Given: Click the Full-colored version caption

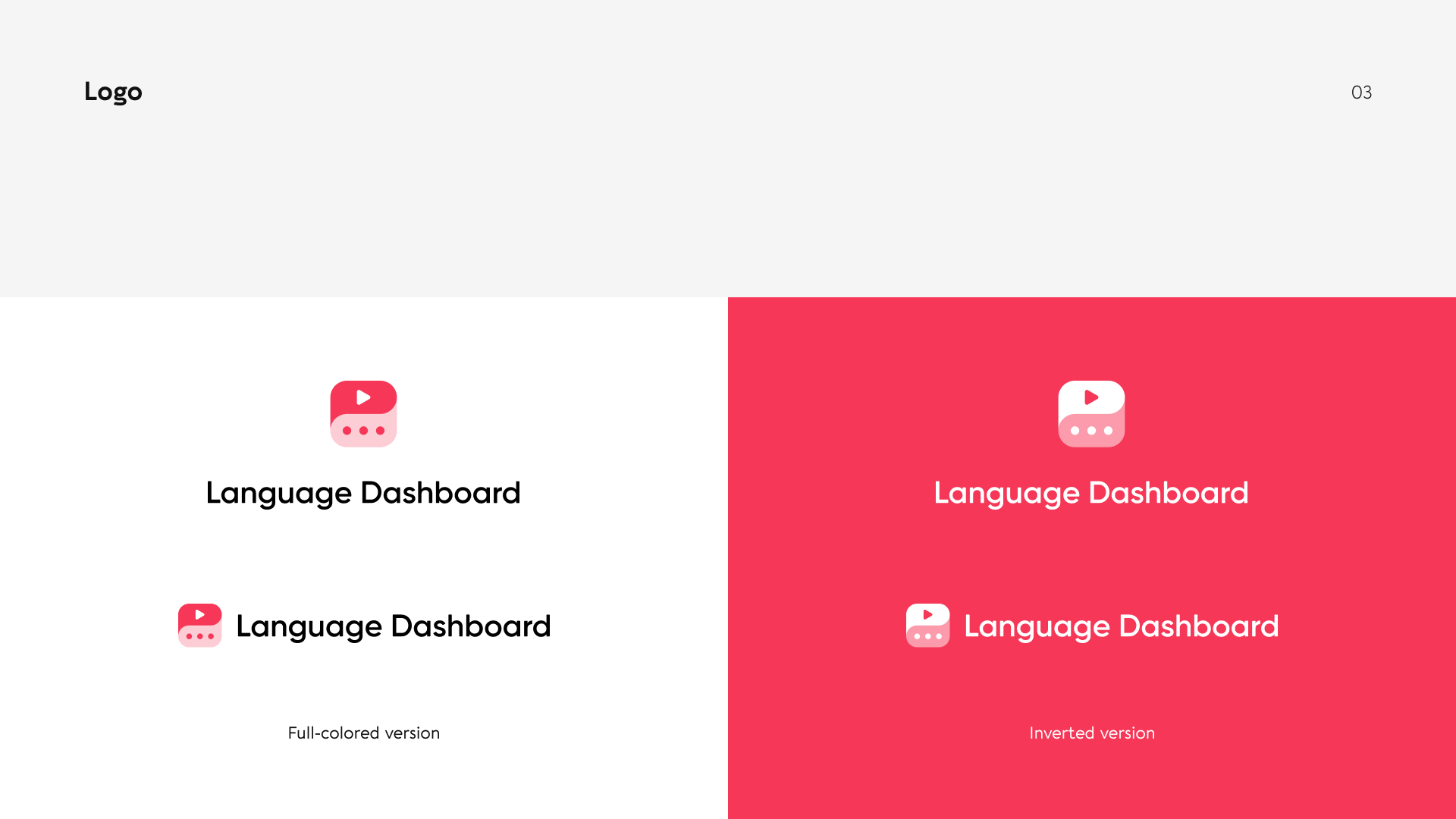Looking at the screenshot, I should 363,733.
